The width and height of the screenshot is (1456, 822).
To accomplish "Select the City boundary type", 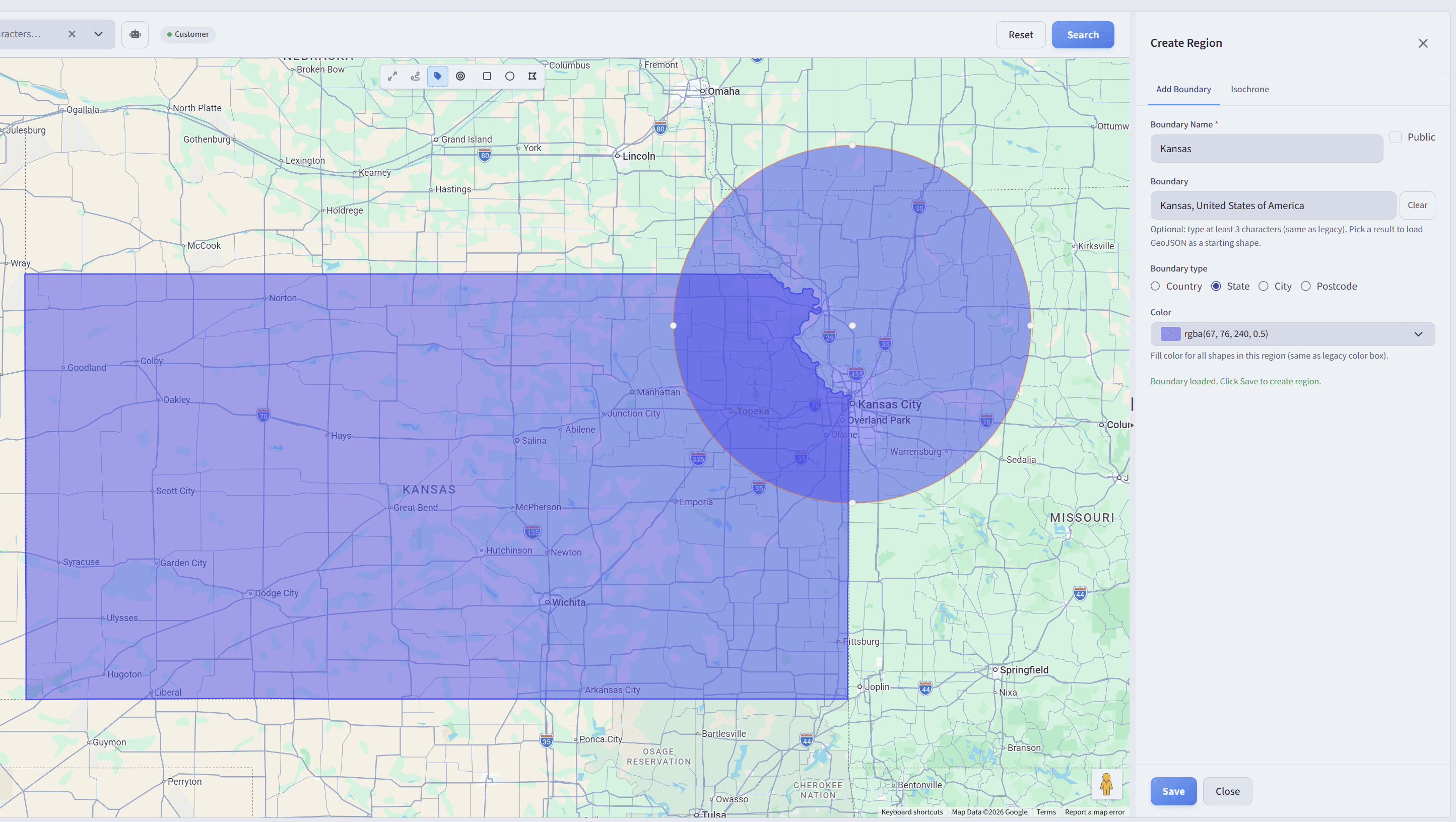I will 1263,287.
